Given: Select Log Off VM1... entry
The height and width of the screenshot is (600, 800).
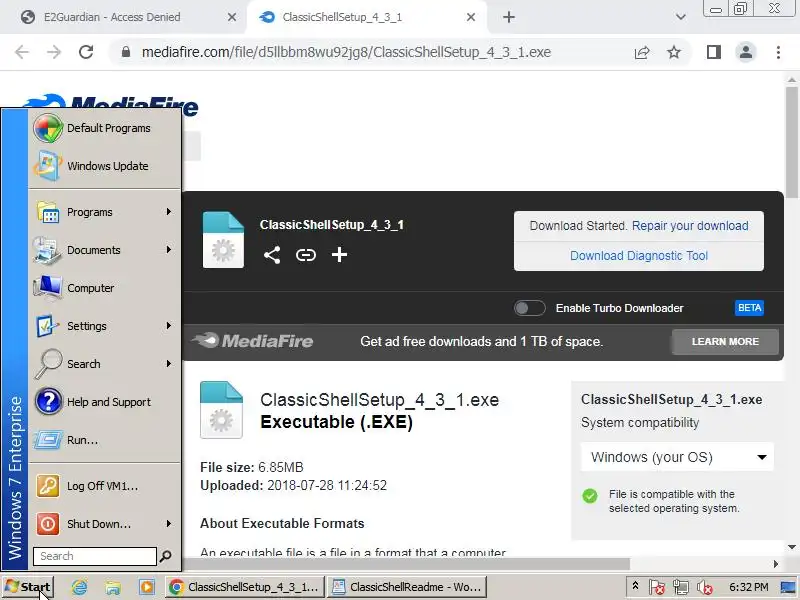Looking at the screenshot, I should point(105,486).
